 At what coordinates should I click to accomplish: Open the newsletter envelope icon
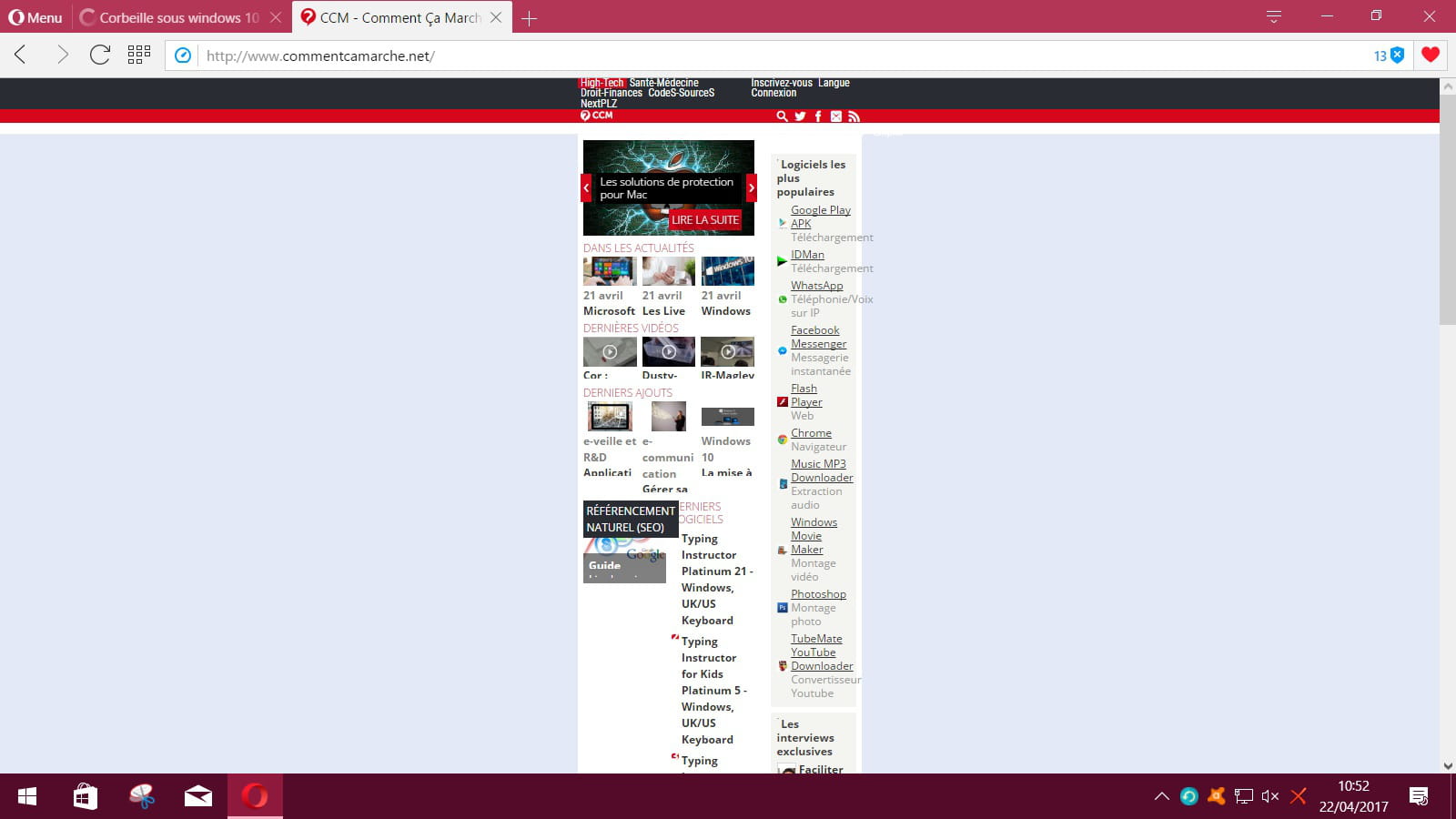pos(836,116)
